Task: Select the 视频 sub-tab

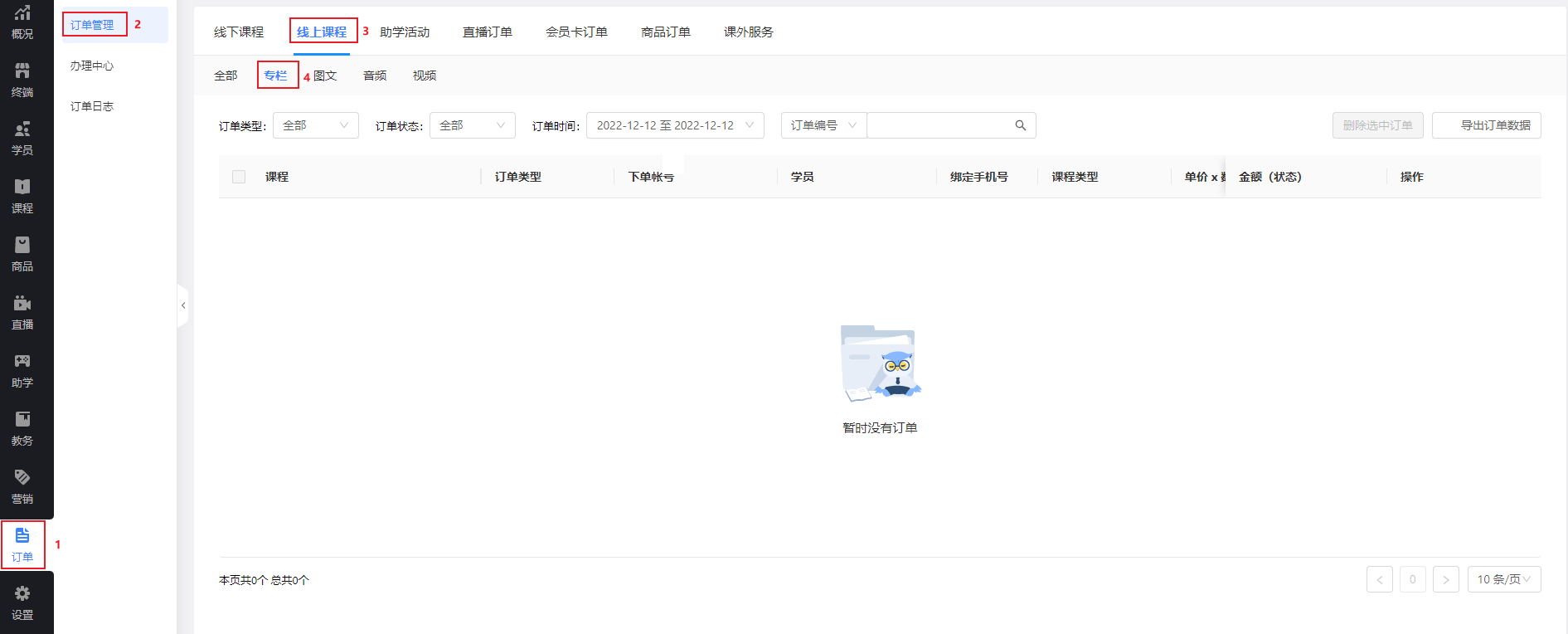Action: (x=425, y=76)
